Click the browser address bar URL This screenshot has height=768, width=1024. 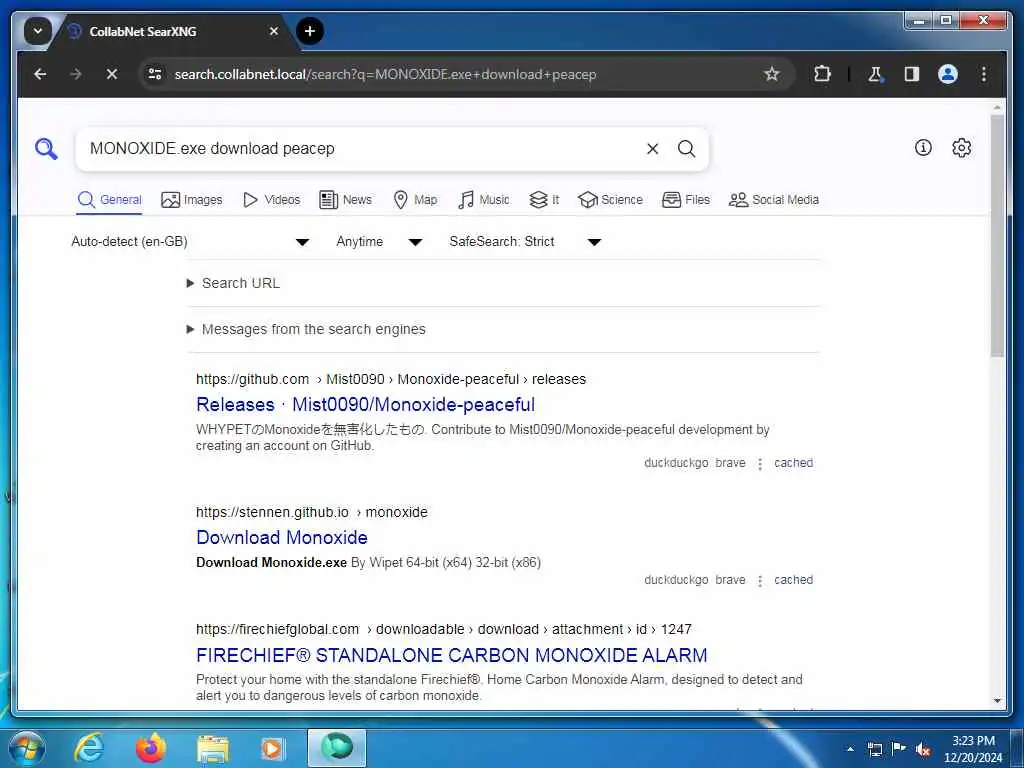[x=385, y=74]
